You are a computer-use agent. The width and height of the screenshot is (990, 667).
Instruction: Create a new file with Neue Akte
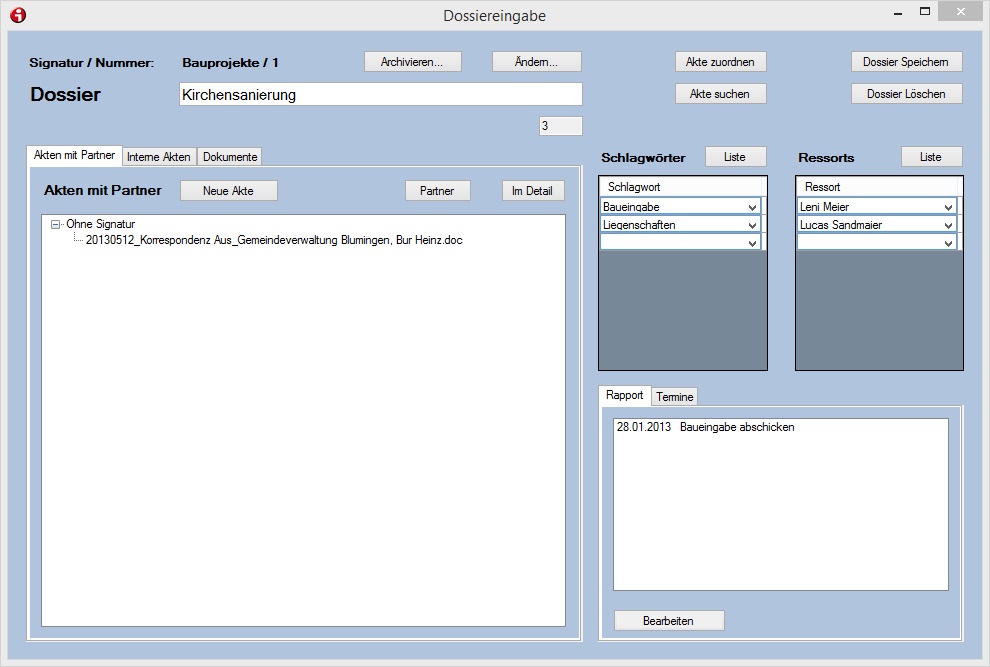pos(228,191)
